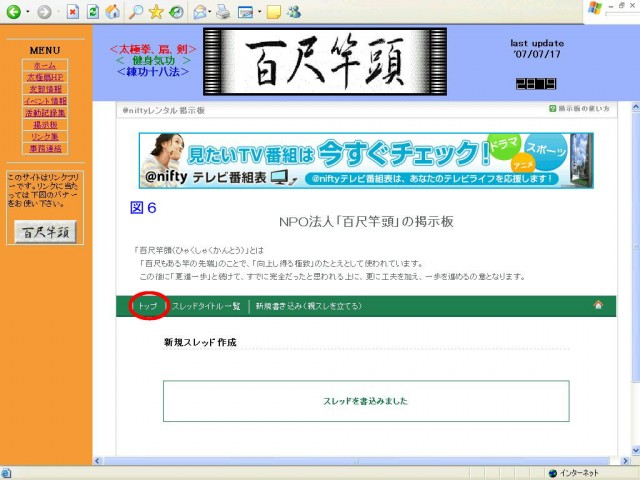This screenshot has height=480, width=640.
Task: Click ホーム link in sidebar MENU
Action: (44, 65)
